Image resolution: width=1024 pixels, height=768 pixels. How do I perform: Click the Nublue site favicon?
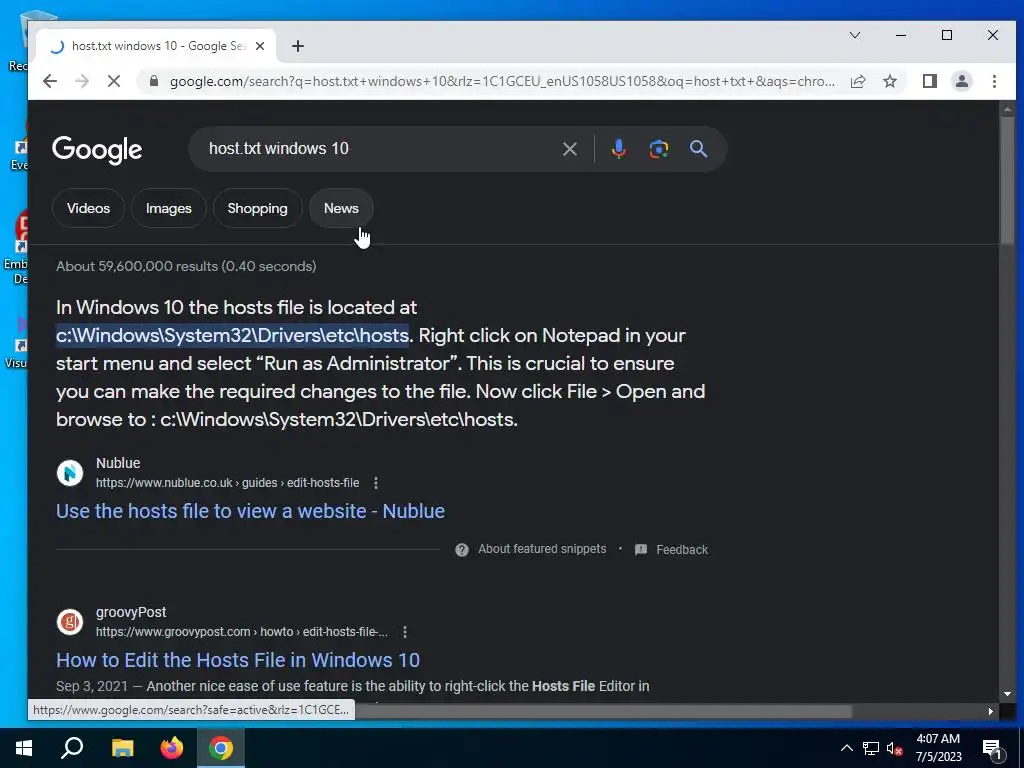click(70, 473)
